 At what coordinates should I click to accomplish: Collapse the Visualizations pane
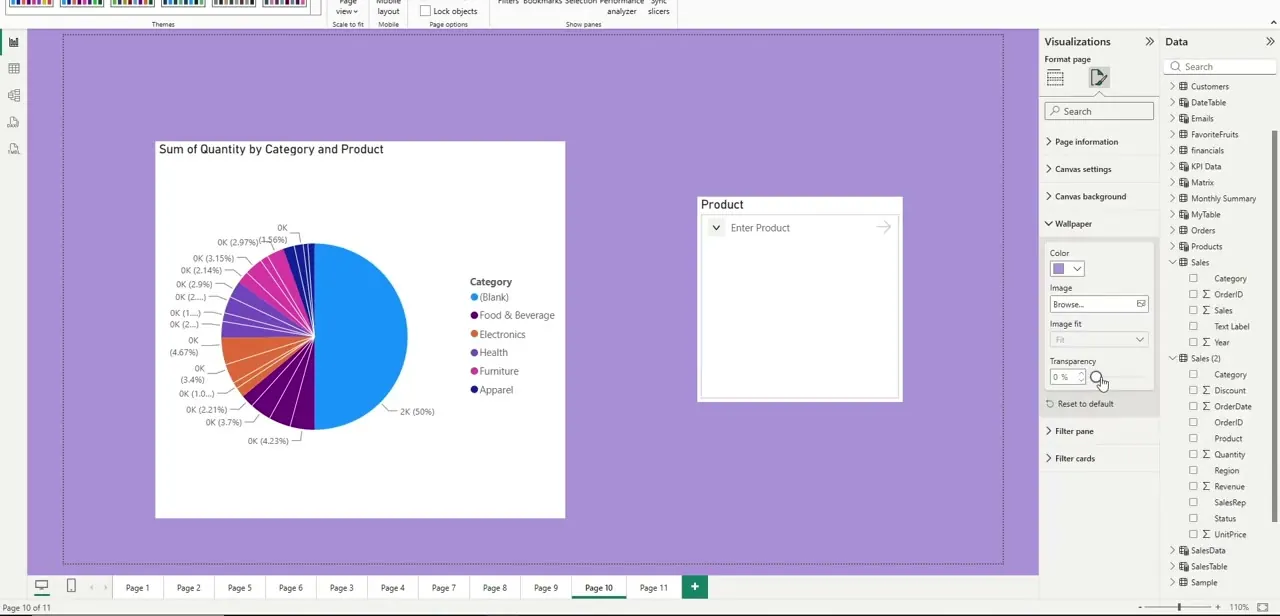coord(1149,42)
